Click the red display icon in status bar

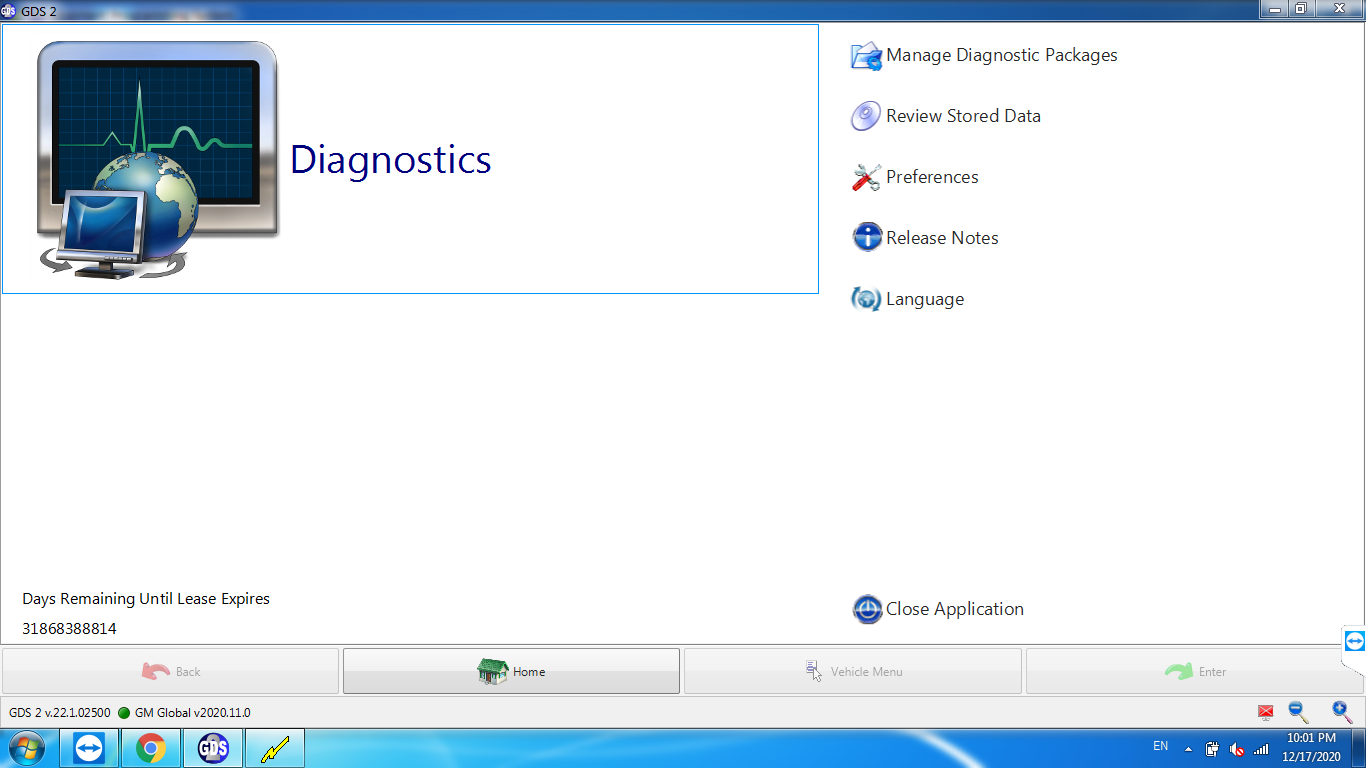(1266, 712)
